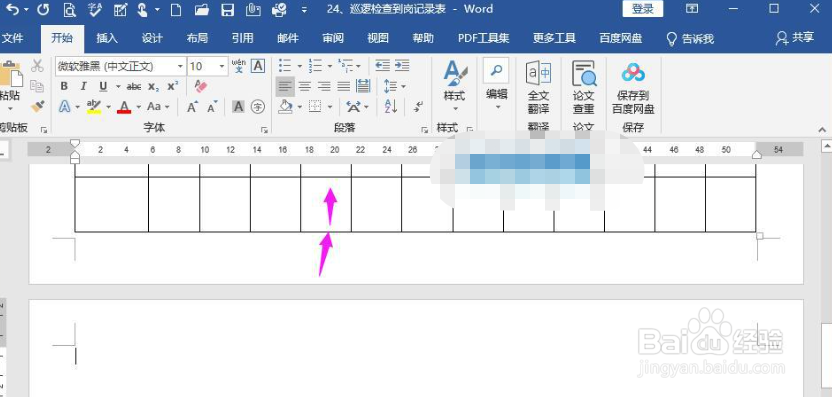This screenshot has height=397, width=832.
Task: Open the 文件 menu
Action: 12,38
